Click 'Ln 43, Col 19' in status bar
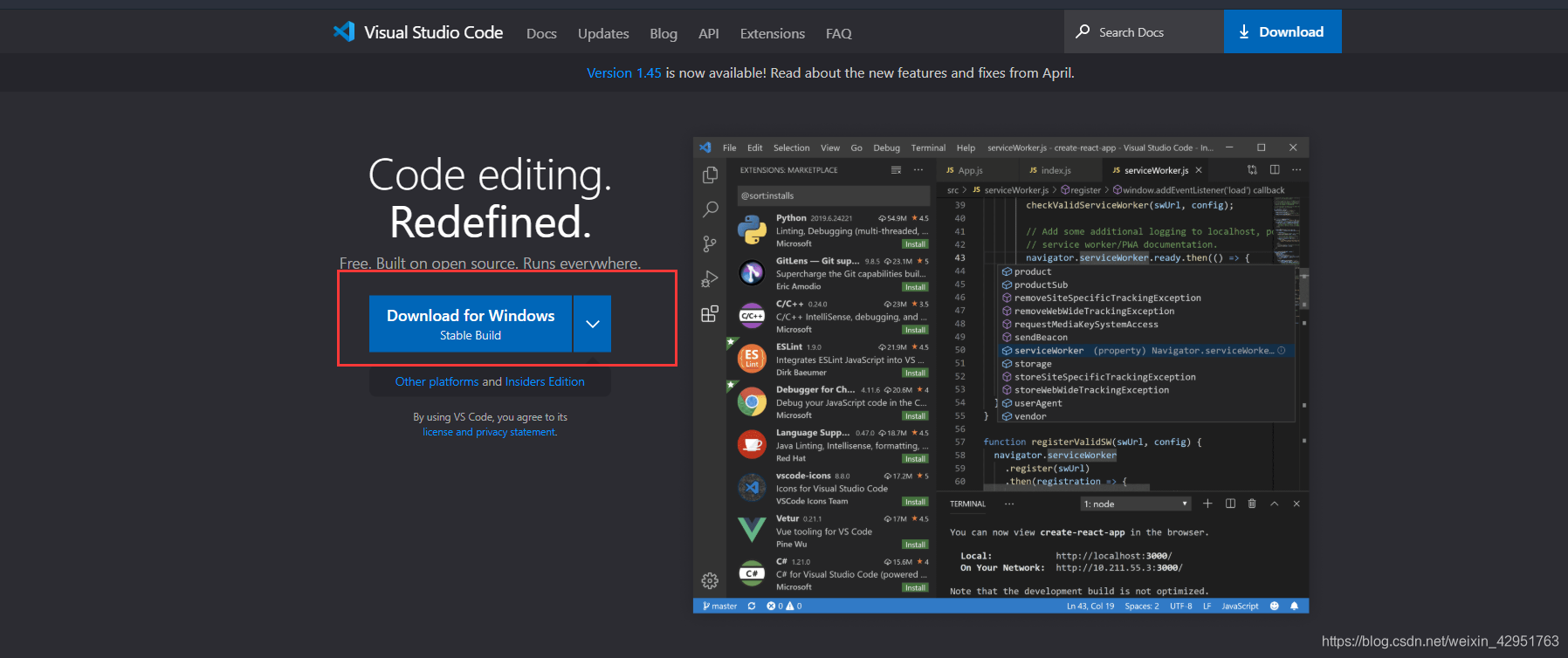This screenshot has width=1568, height=658. (1090, 606)
